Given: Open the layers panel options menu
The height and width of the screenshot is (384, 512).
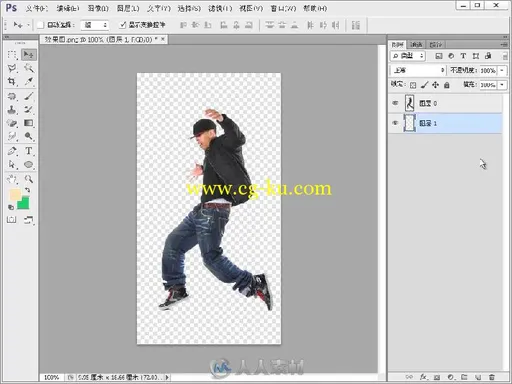Looking at the screenshot, I should pos(504,44).
